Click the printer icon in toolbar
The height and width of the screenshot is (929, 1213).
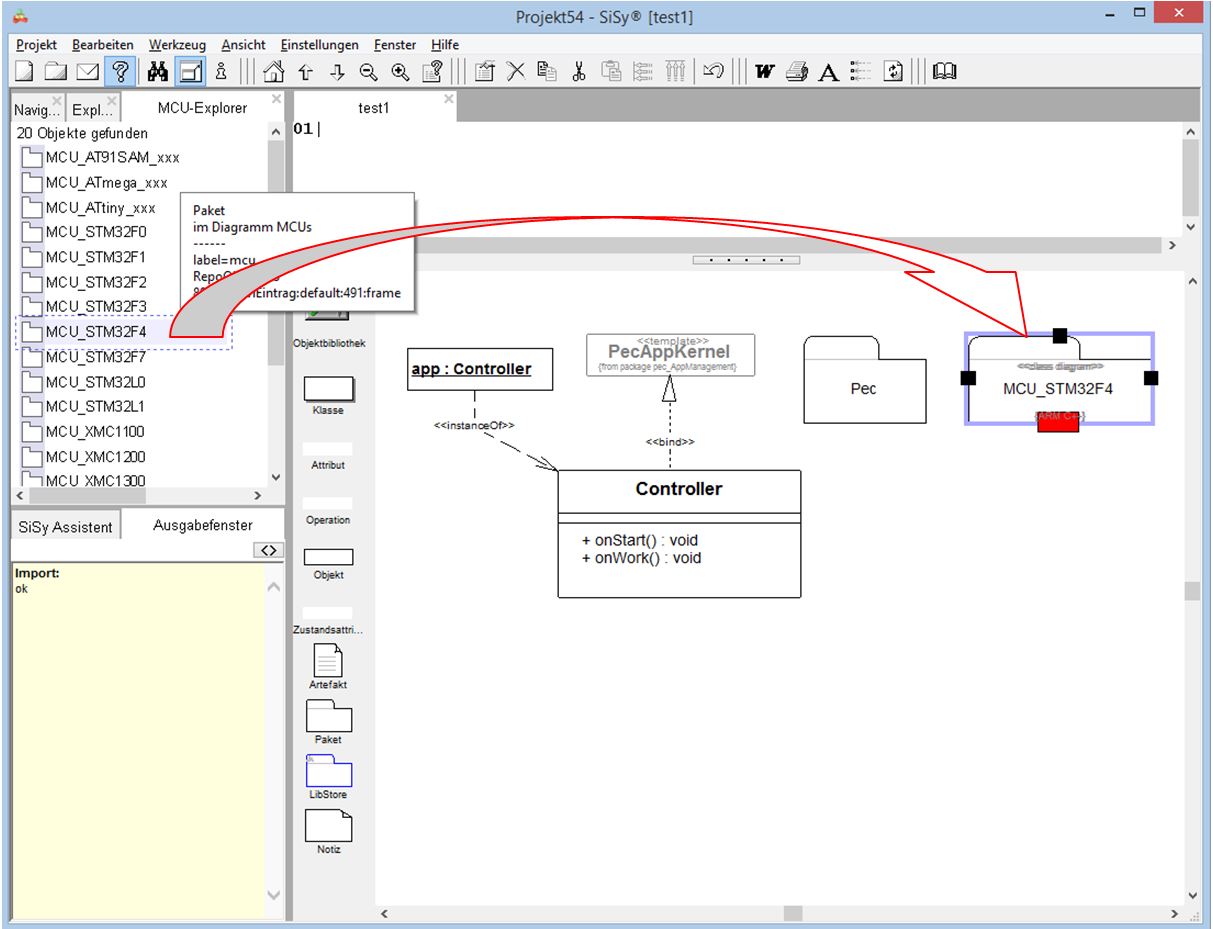coord(797,71)
